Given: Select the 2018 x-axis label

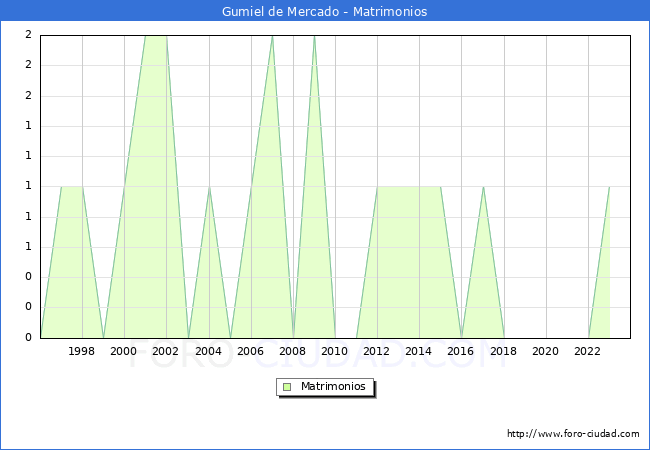Looking at the screenshot, I should pos(503,351).
